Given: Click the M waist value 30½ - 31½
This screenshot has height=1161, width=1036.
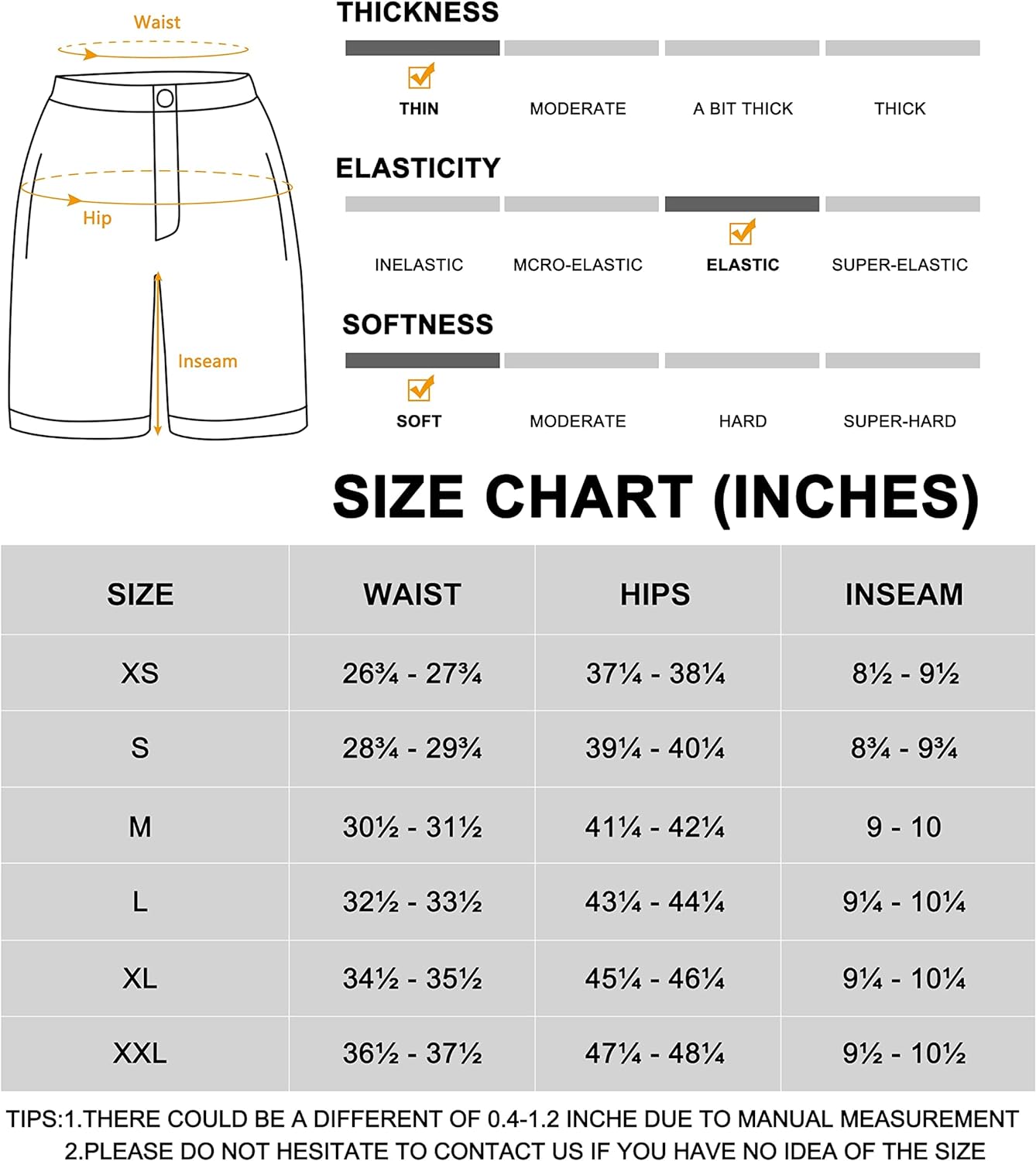Looking at the screenshot, I should pyautogui.click(x=412, y=827).
